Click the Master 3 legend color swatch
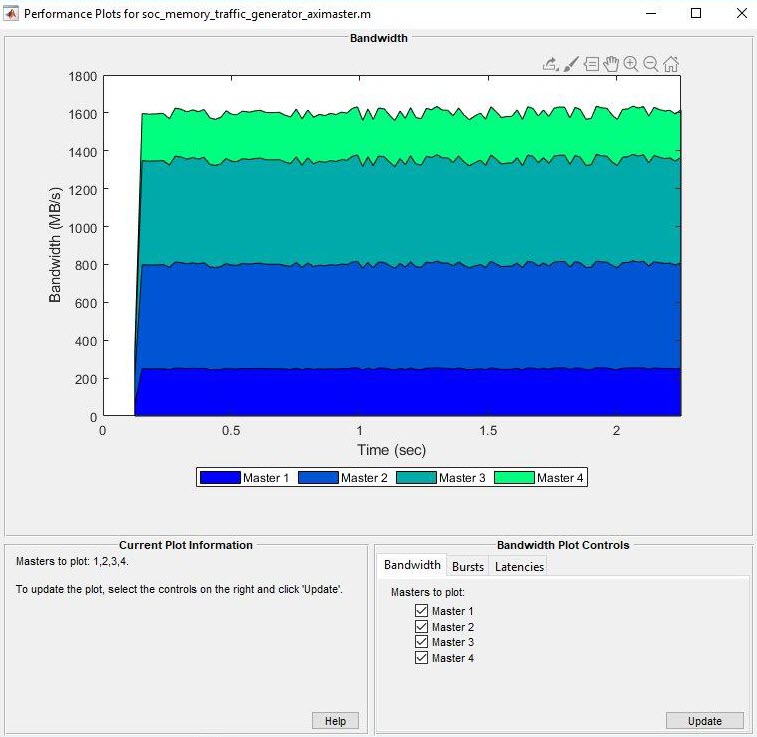The image size is (757, 737). pyautogui.click(x=416, y=477)
